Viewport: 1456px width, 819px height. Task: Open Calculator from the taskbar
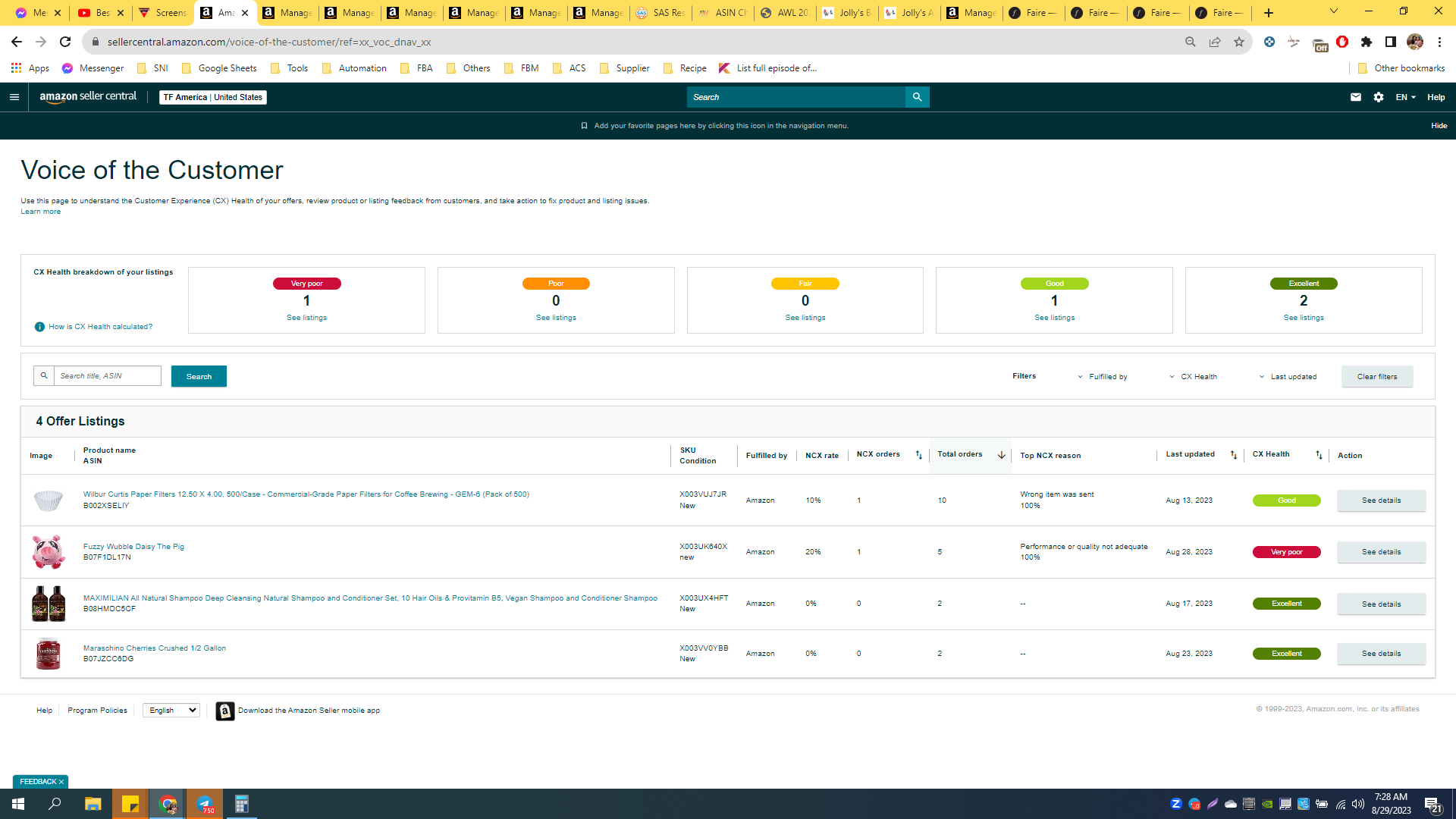click(241, 804)
